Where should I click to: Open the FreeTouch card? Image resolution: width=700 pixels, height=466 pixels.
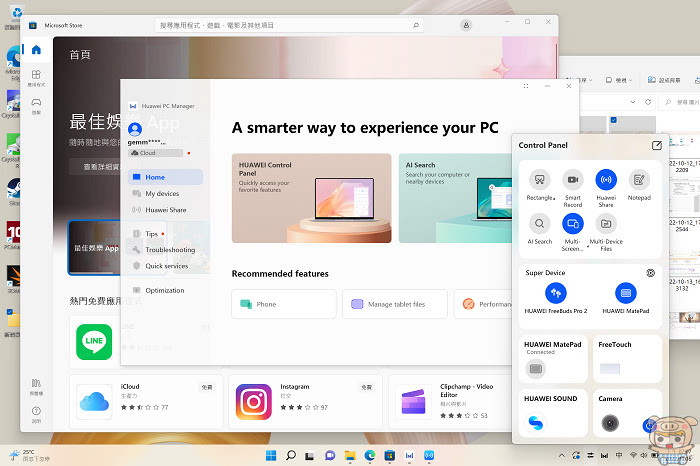pyautogui.click(x=627, y=359)
